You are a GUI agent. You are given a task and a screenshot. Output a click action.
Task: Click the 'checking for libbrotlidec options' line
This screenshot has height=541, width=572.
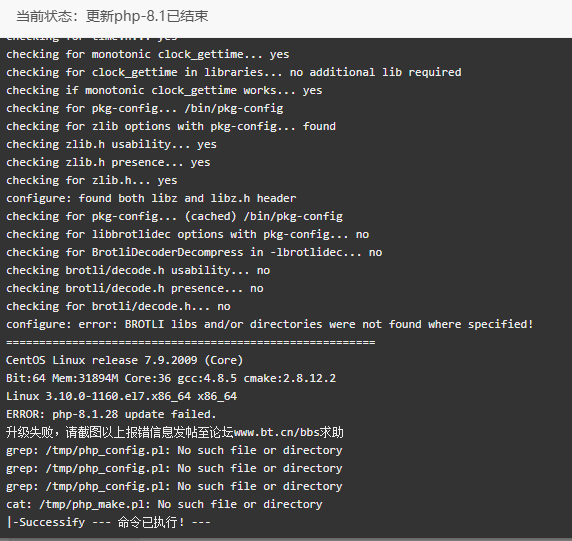coord(188,234)
